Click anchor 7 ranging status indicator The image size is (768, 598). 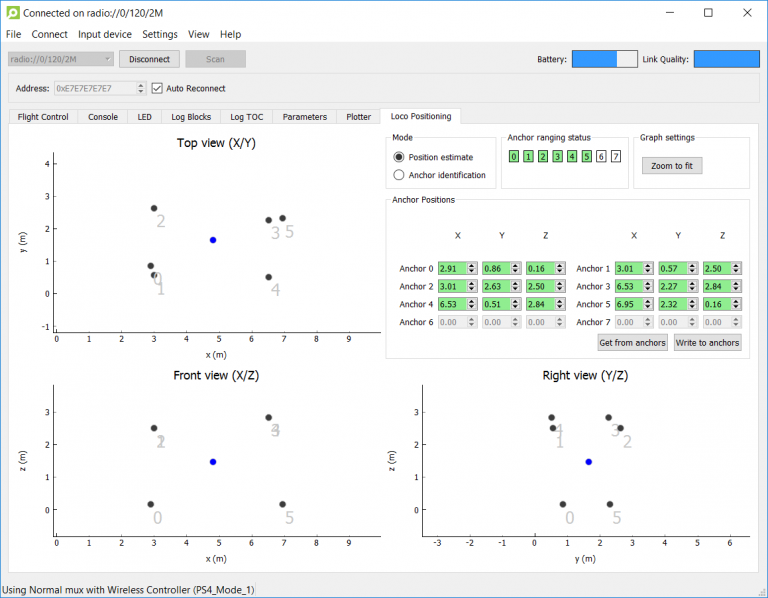[616, 156]
